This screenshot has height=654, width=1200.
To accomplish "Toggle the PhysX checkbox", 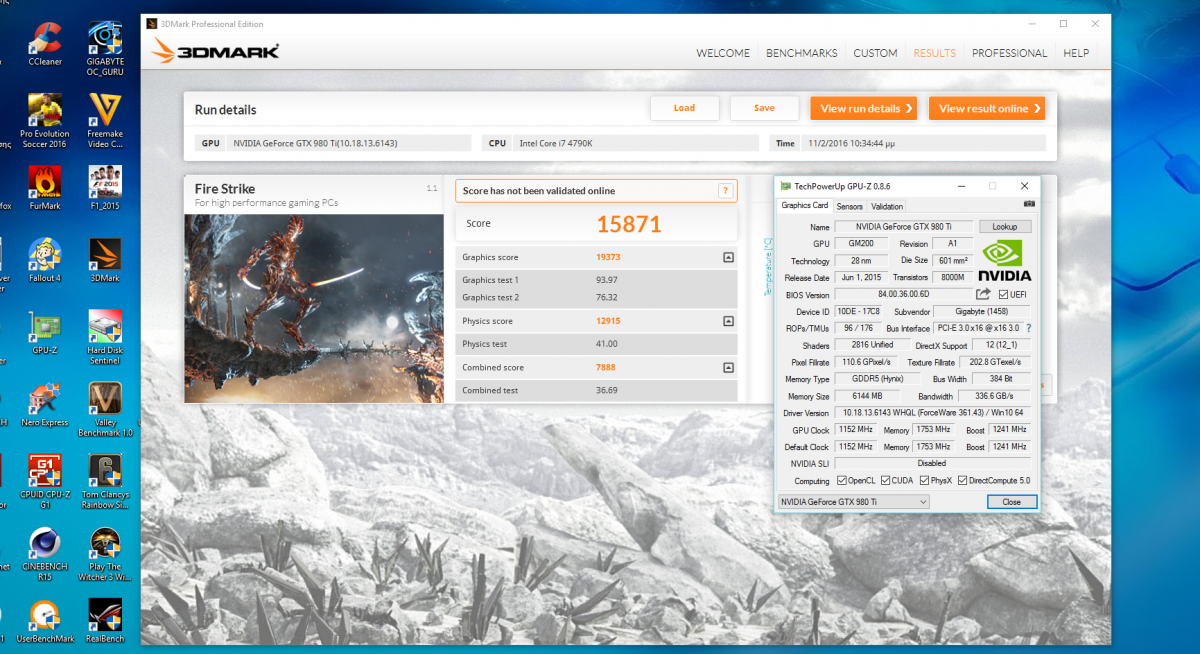I will tap(924, 481).
